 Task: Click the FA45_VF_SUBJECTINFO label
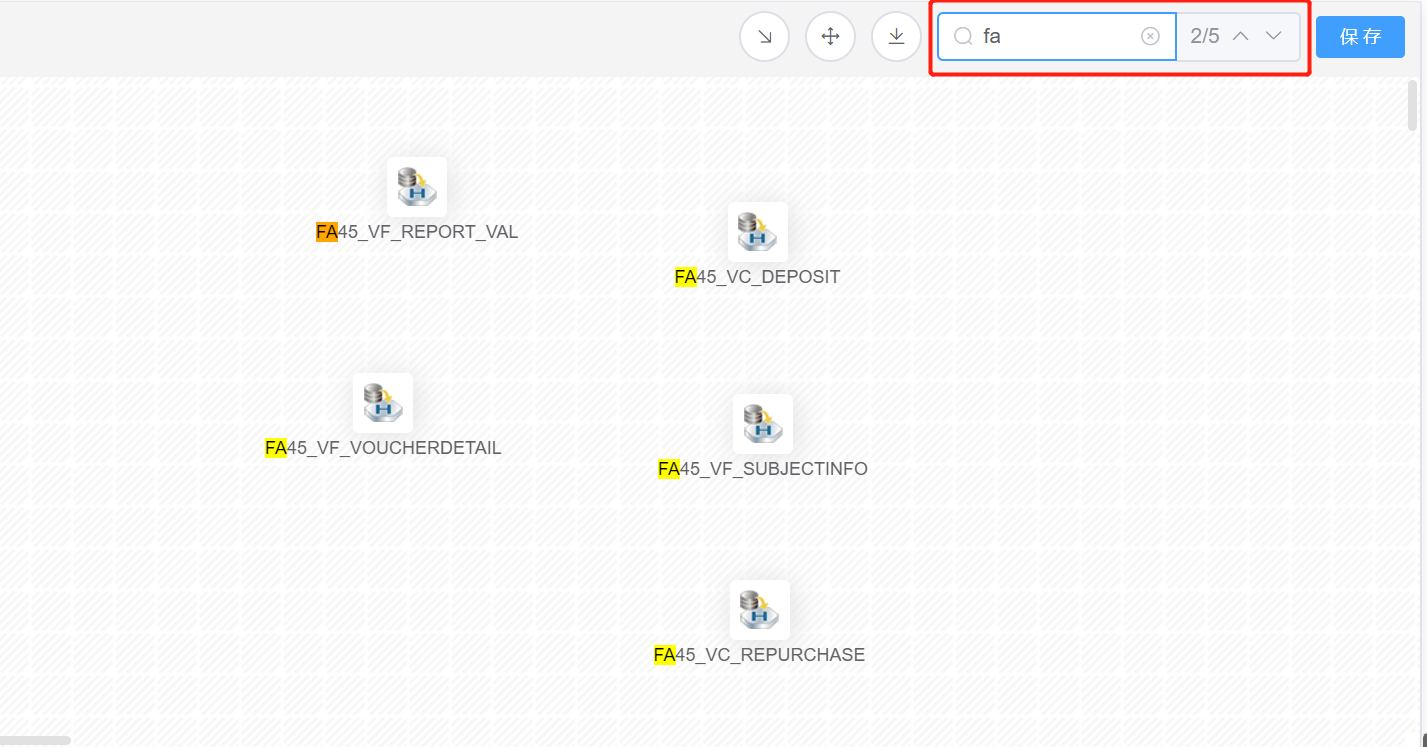coord(763,469)
